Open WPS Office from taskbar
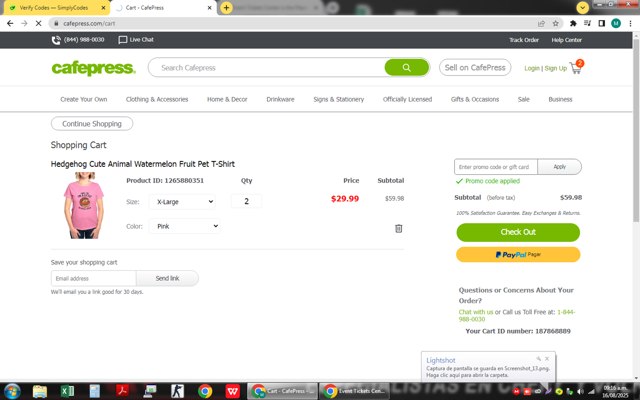640x400 pixels. (x=233, y=391)
